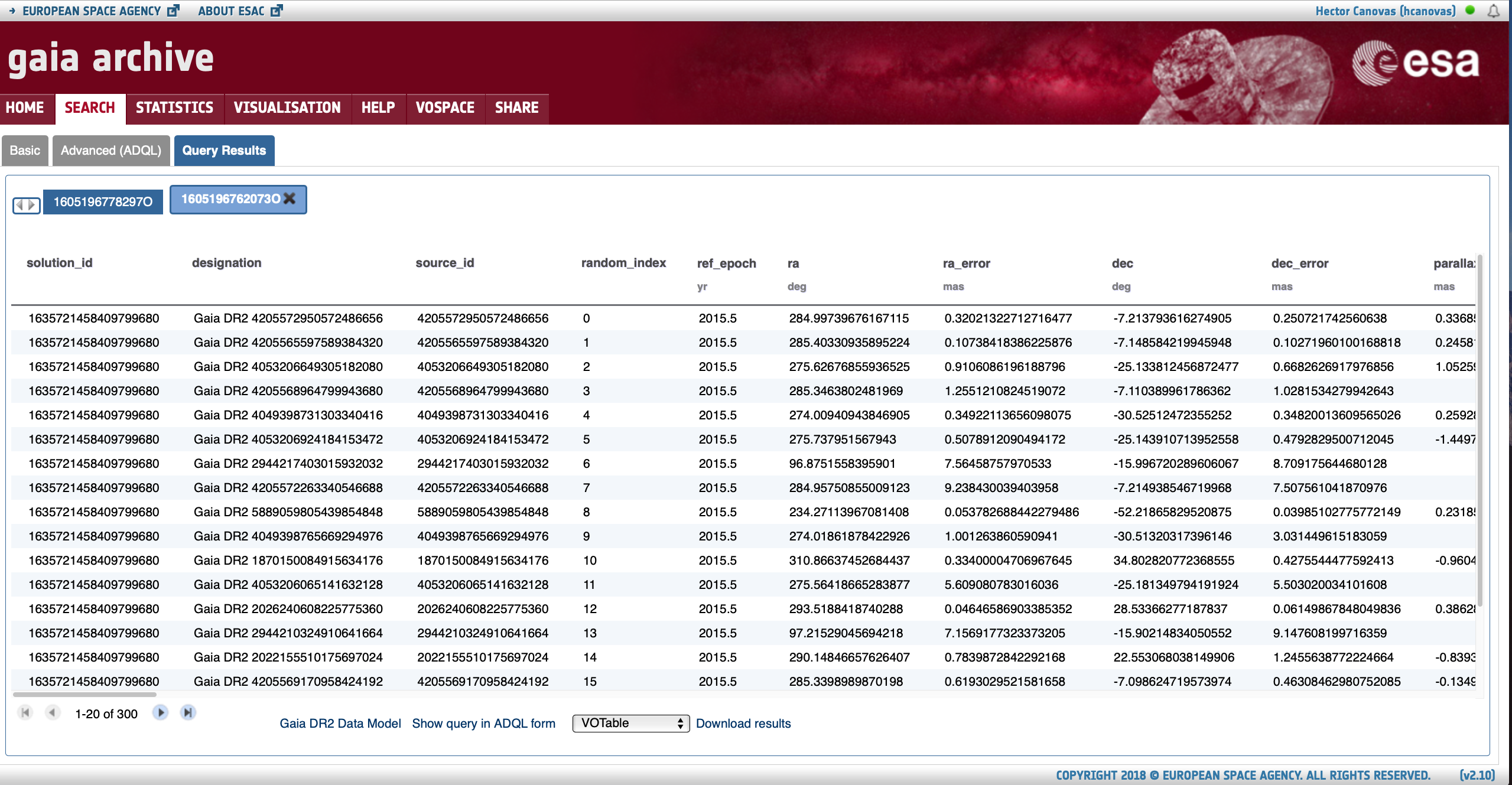Click dec value -30.52512472355252
The height and width of the screenshot is (785, 1512).
1172,415
